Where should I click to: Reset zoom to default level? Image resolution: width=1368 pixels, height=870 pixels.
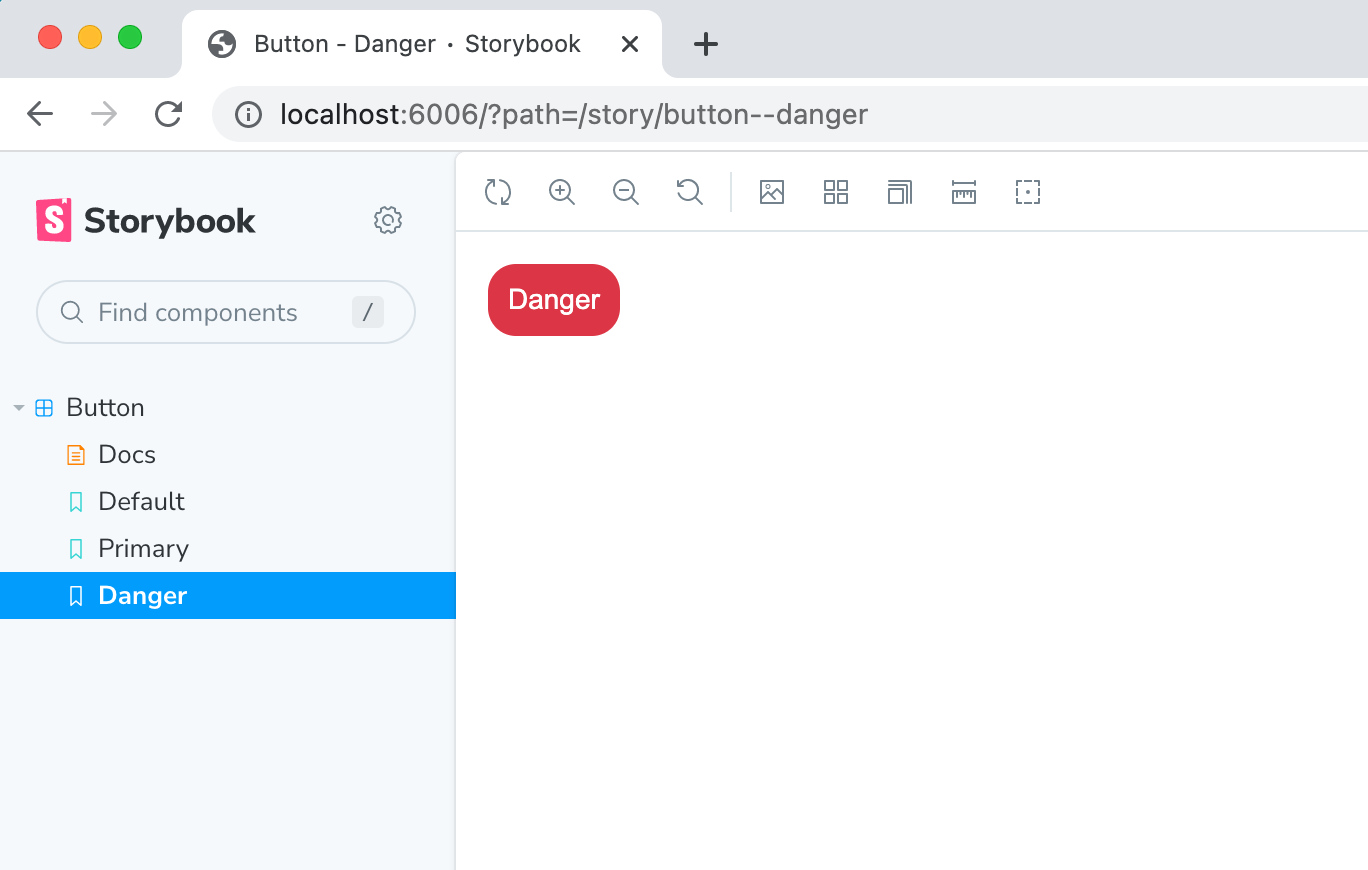[x=689, y=192]
